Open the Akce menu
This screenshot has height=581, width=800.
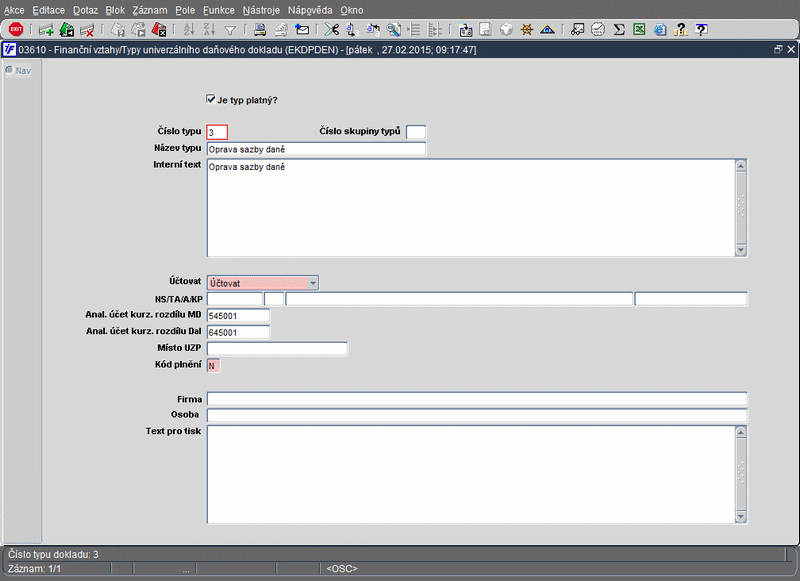point(14,10)
